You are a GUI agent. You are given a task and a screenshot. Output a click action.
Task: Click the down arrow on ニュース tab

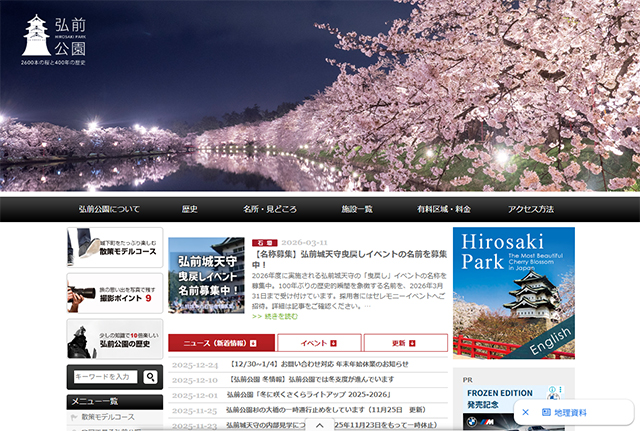(x=253, y=343)
